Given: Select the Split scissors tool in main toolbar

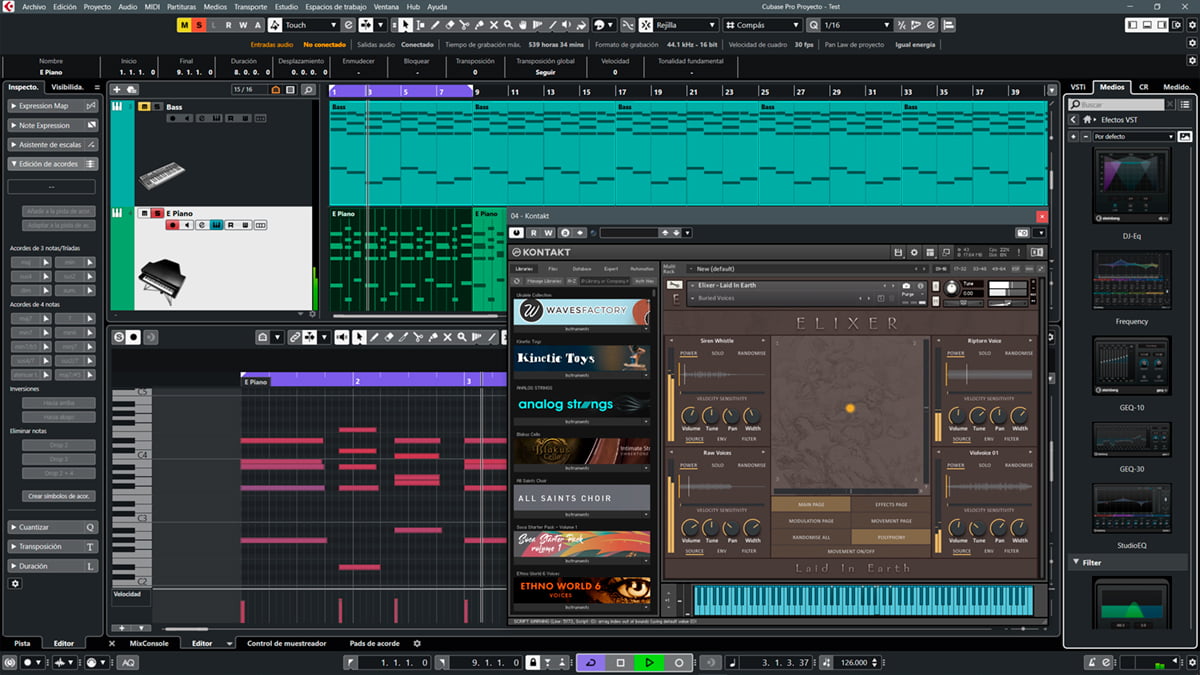Looking at the screenshot, I should (x=464, y=24).
